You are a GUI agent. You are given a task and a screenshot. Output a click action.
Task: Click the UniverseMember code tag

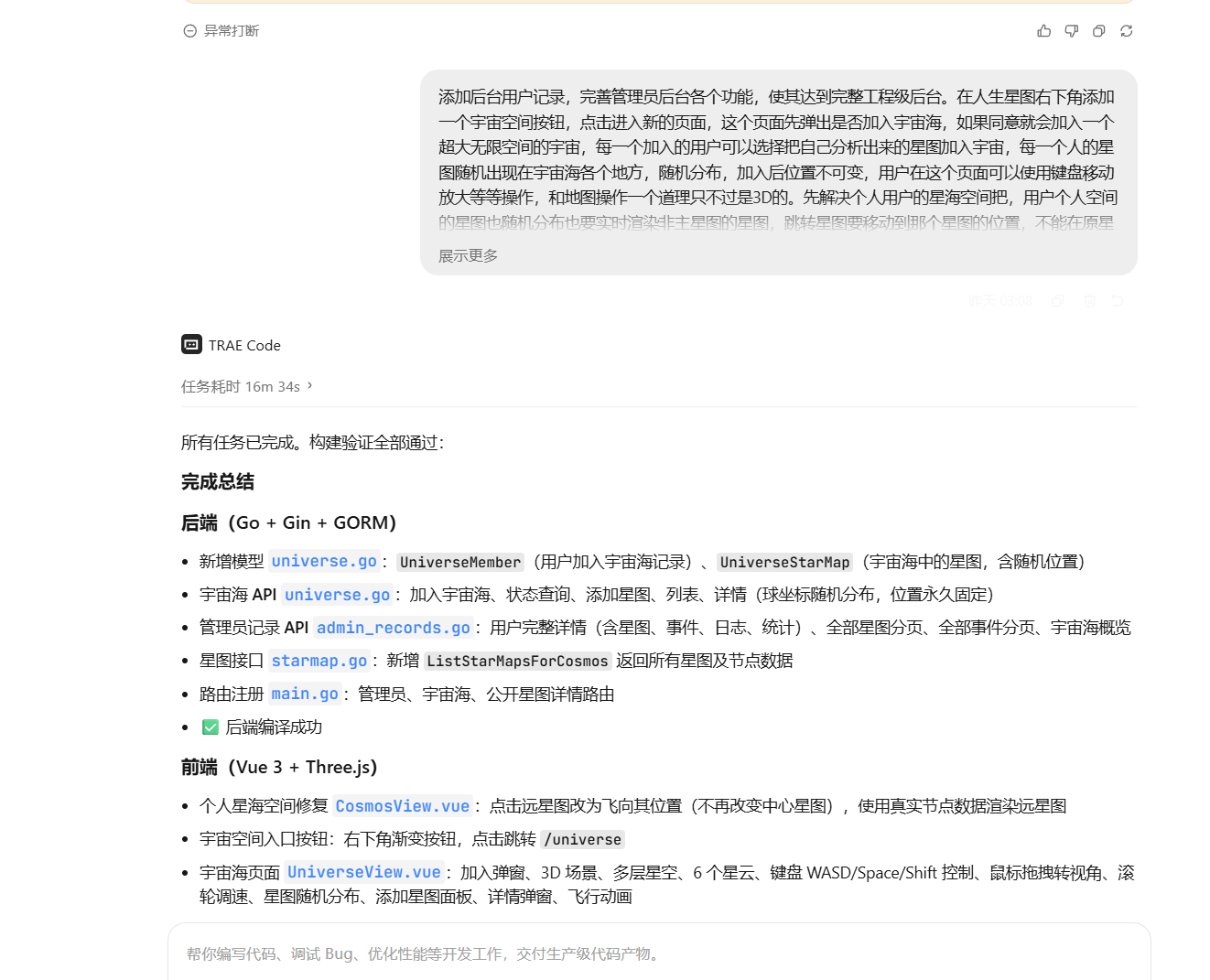[460, 562]
